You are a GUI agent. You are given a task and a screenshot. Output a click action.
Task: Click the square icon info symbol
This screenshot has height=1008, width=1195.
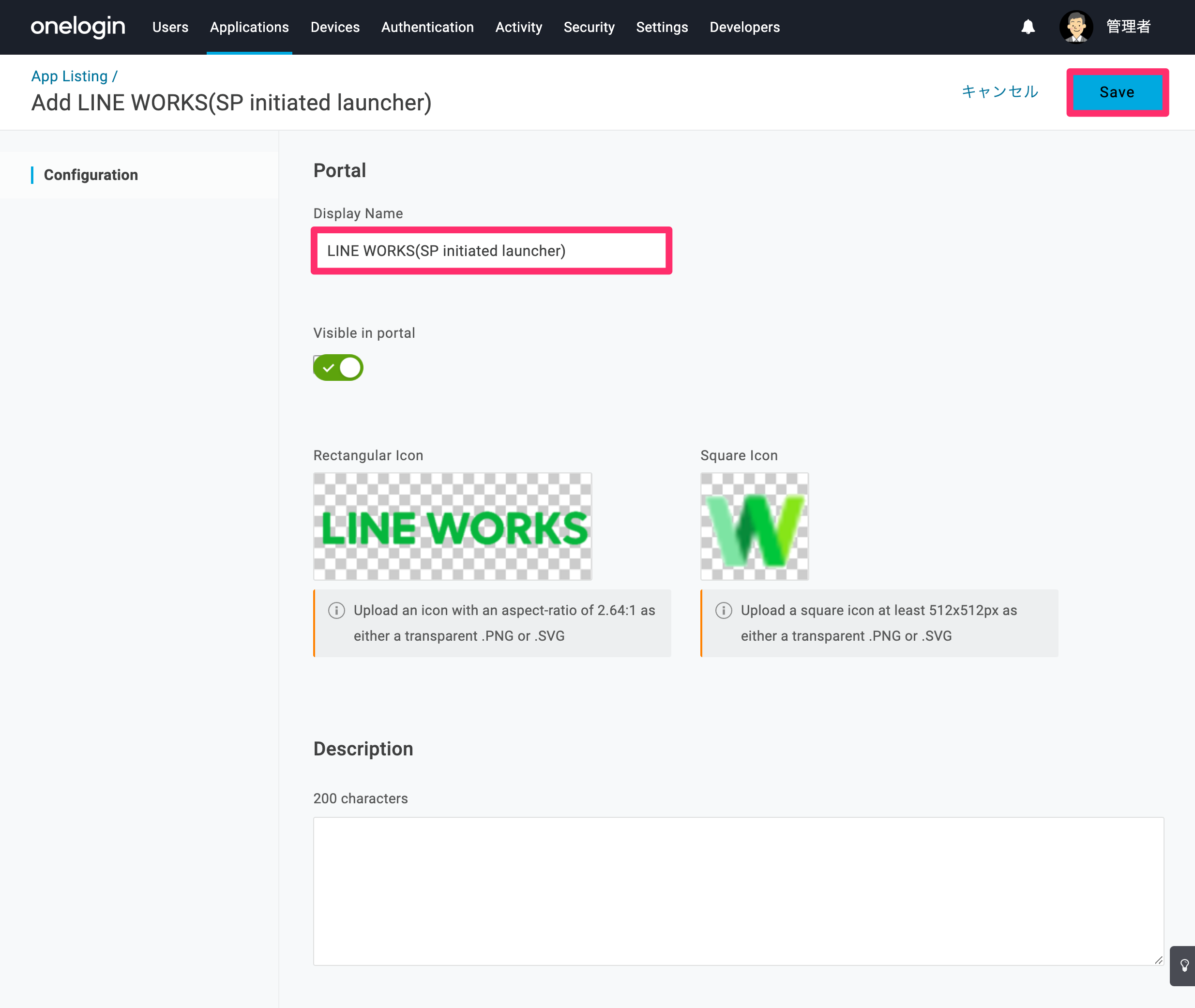[x=724, y=610]
